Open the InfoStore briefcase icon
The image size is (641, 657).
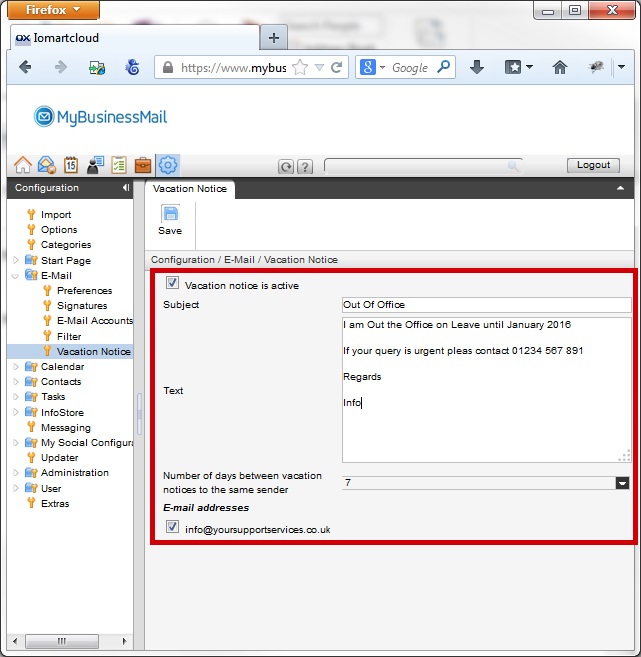(143, 166)
